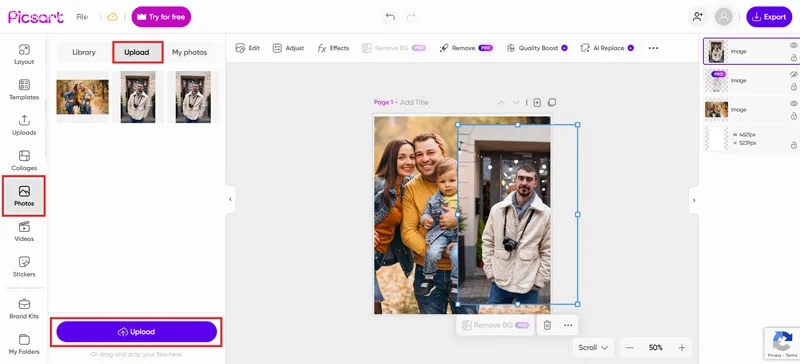The width and height of the screenshot is (800, 364).
Task: Open the user profile avatar
Action: click(723, 17)
